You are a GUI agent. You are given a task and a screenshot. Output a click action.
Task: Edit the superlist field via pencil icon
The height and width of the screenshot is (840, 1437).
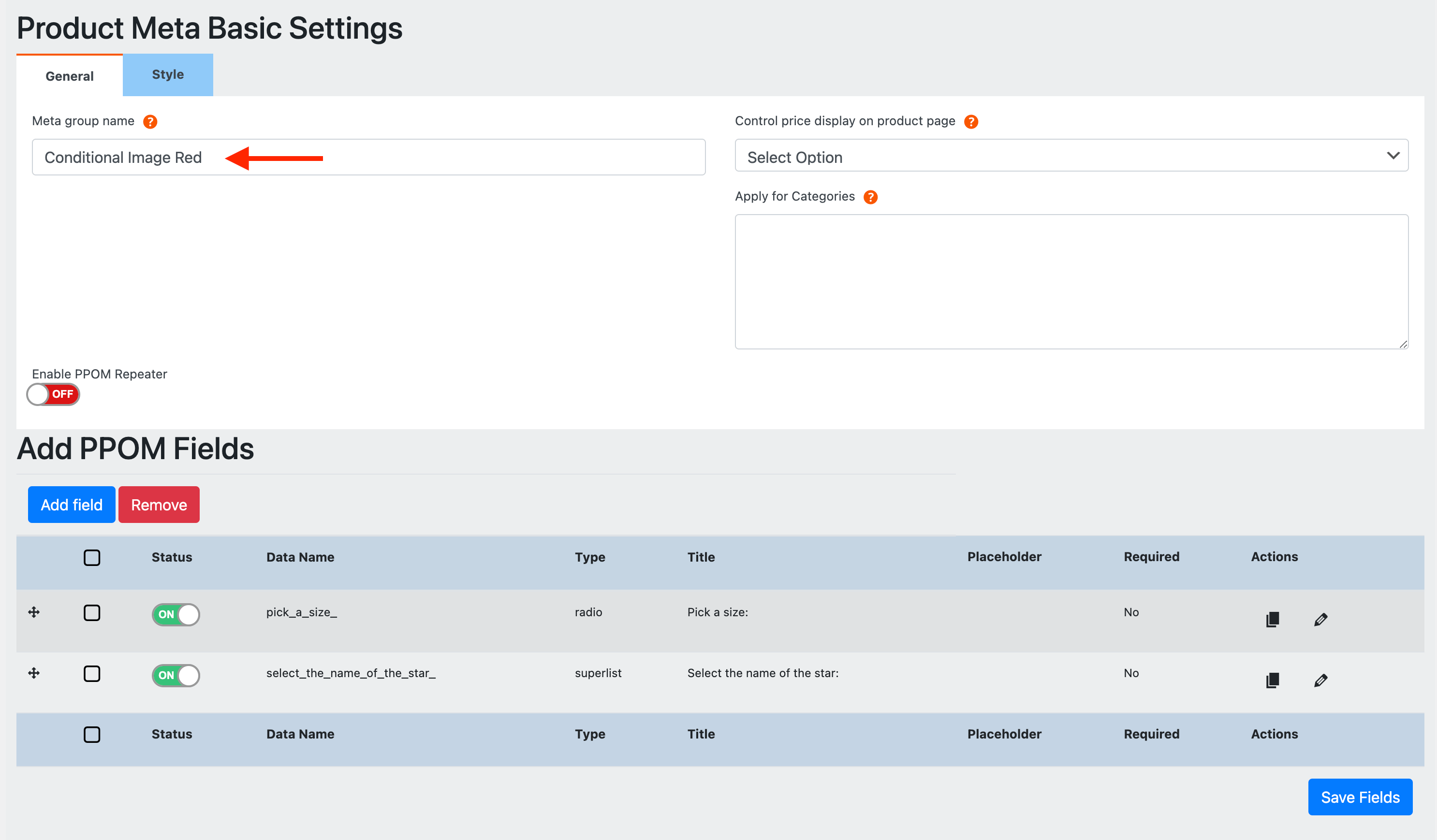click(1320, 680)
